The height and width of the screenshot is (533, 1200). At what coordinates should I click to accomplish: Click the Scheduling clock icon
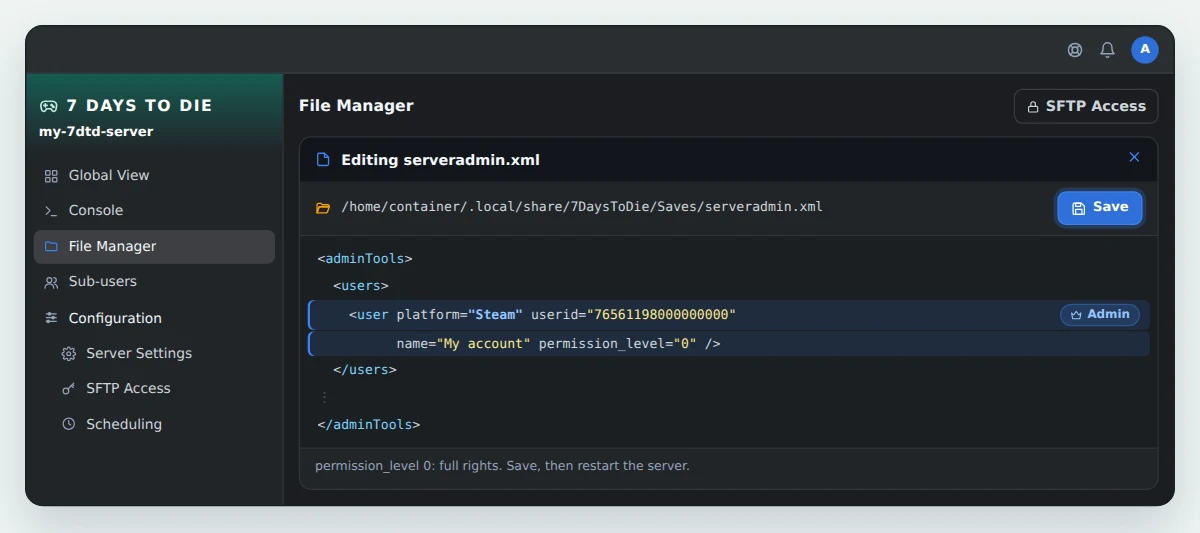[69, 424]
